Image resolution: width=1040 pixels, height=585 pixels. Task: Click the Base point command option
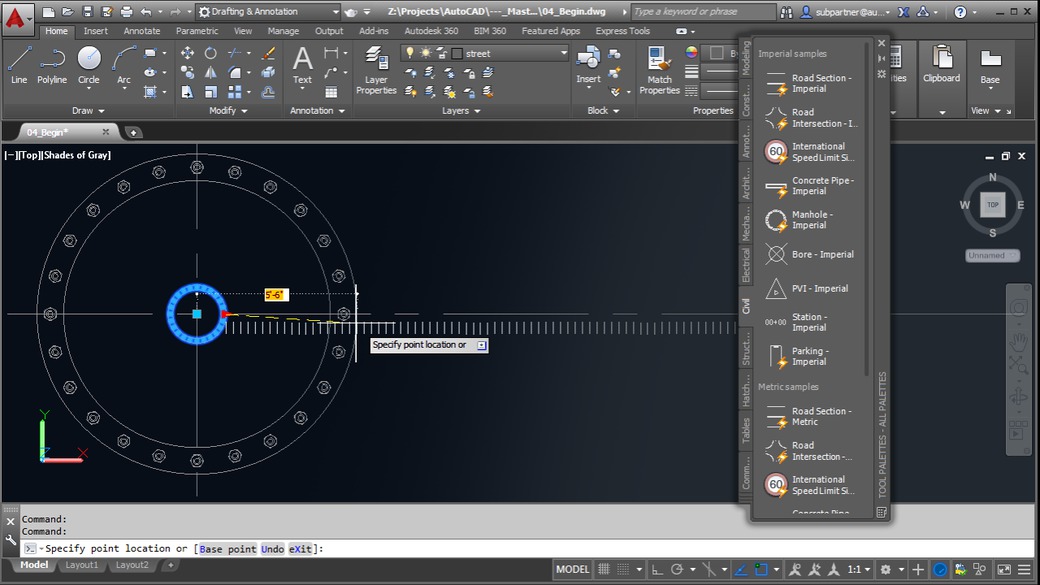228,549
